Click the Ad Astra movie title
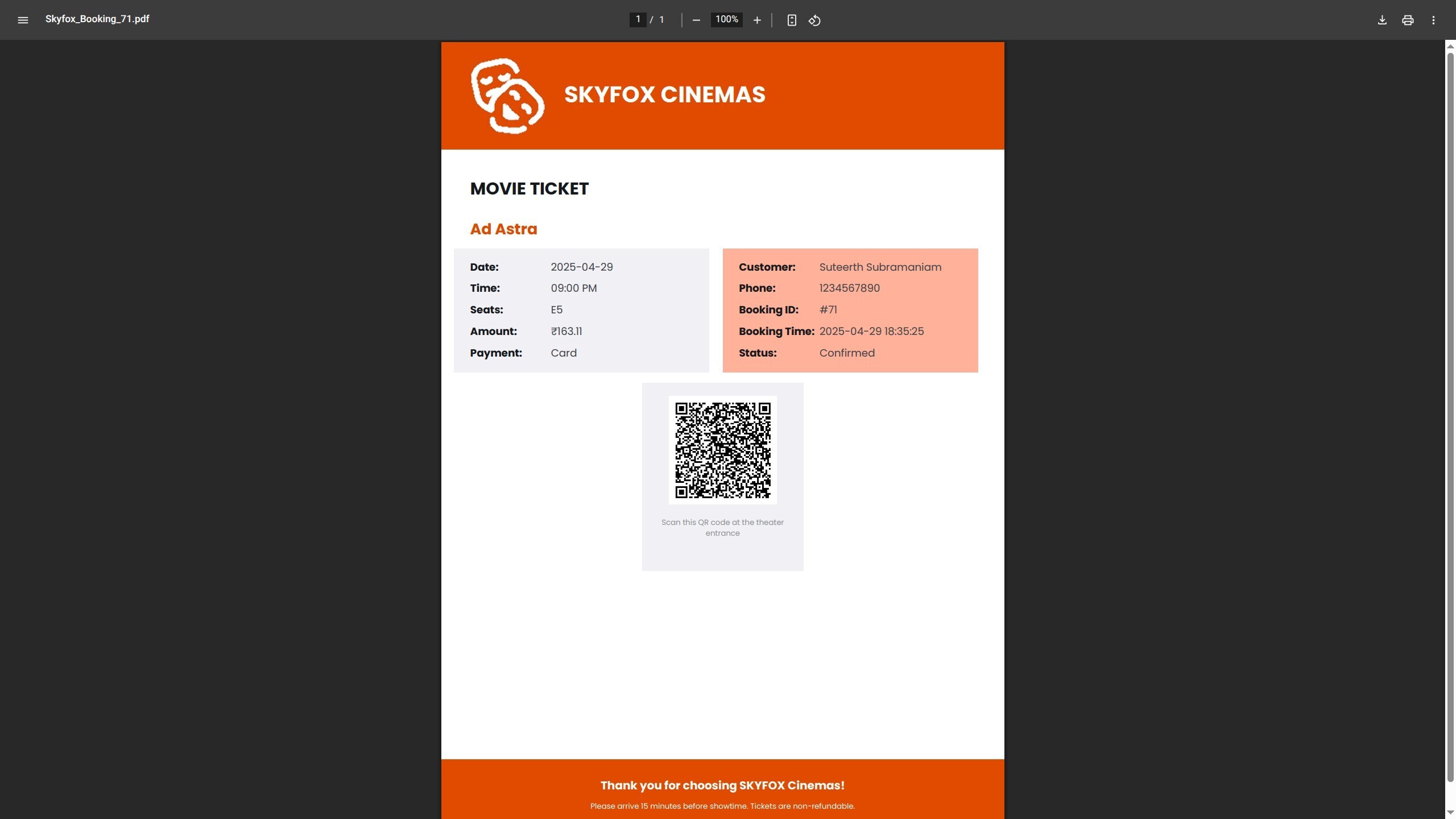 (x=503, y=229)
